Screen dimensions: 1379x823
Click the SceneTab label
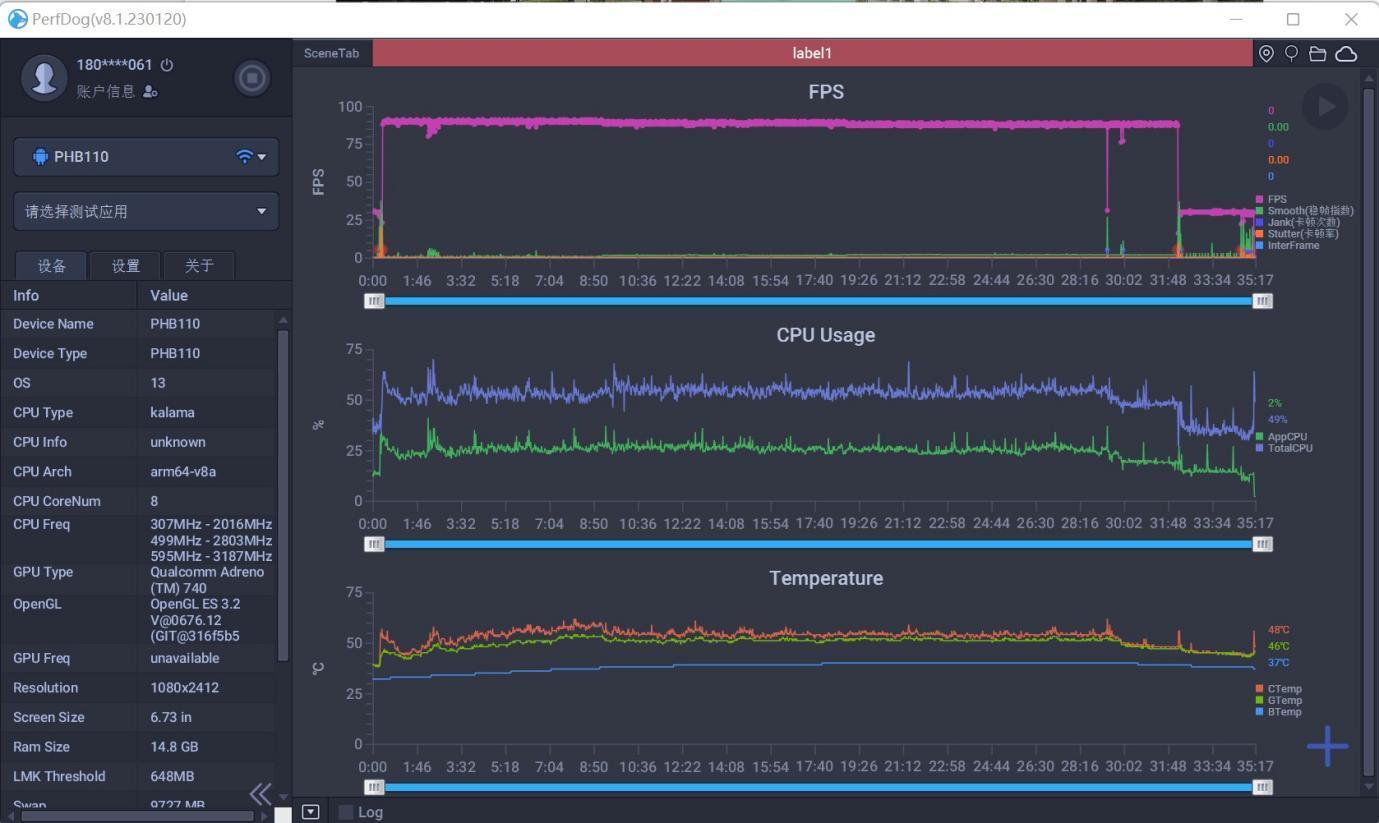pyautogui.click(x=332, y=53)
